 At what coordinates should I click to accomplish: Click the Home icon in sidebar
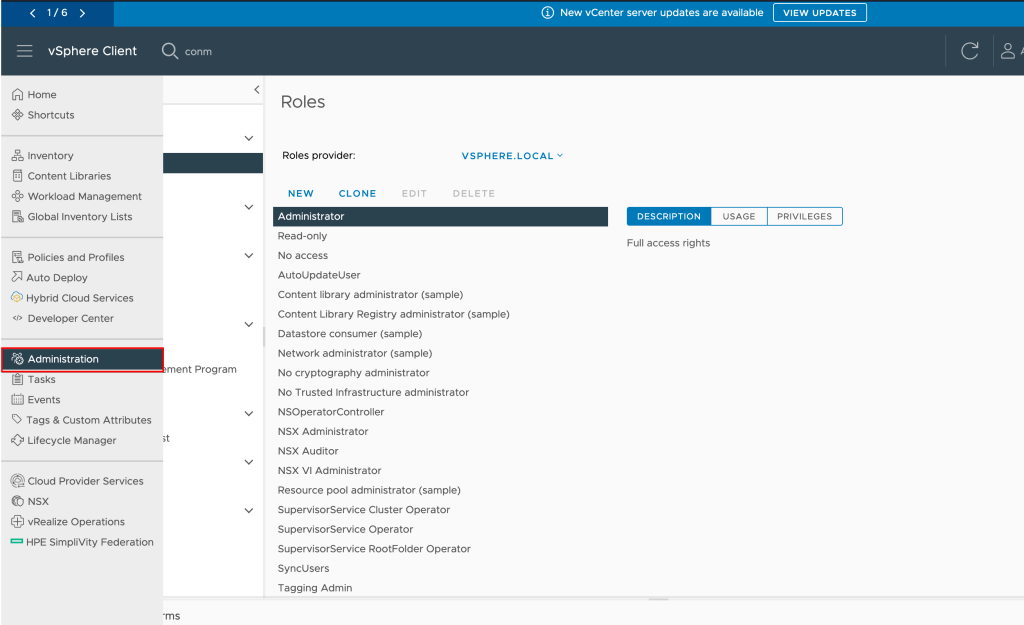(17, 95)
